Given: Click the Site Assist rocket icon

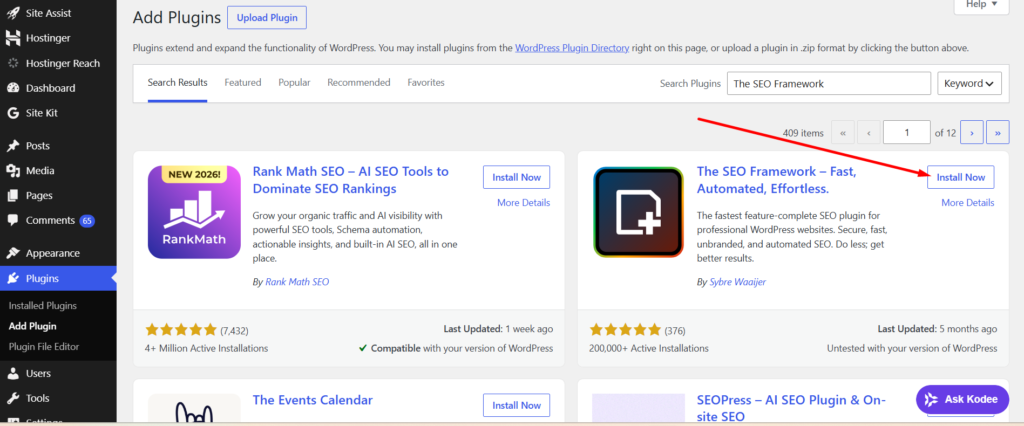Looking at the screenshot, I should [12, 13].
